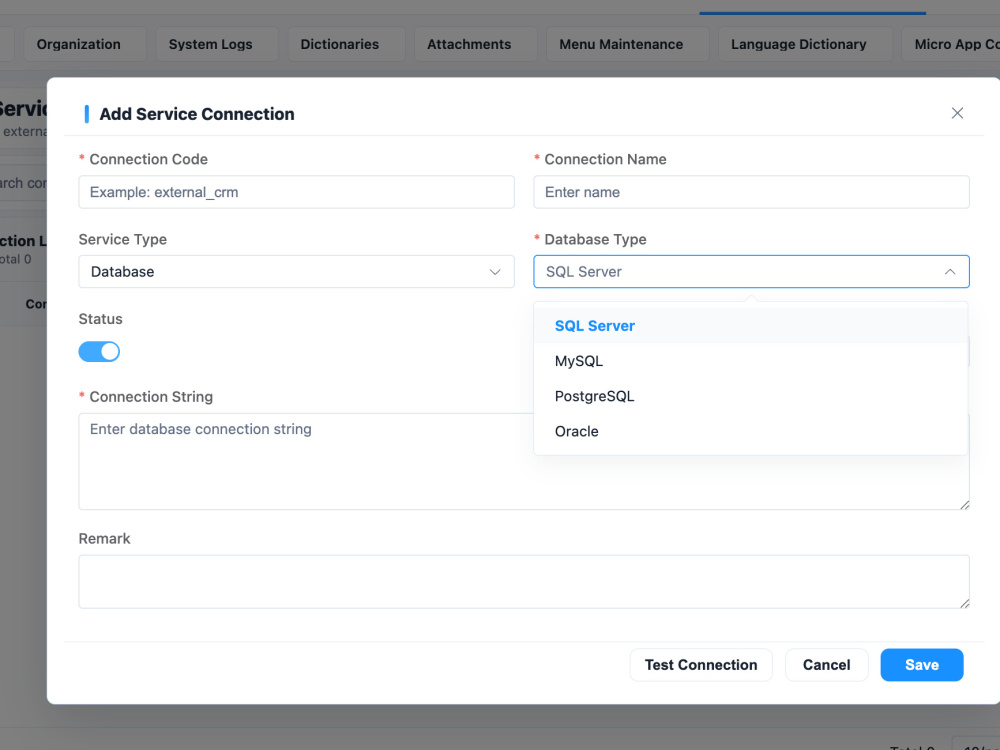The width and height of the screenshot is (1000, 750).
Task: Grab the Connection String resize handle
Action: click(x=964, y=504)
